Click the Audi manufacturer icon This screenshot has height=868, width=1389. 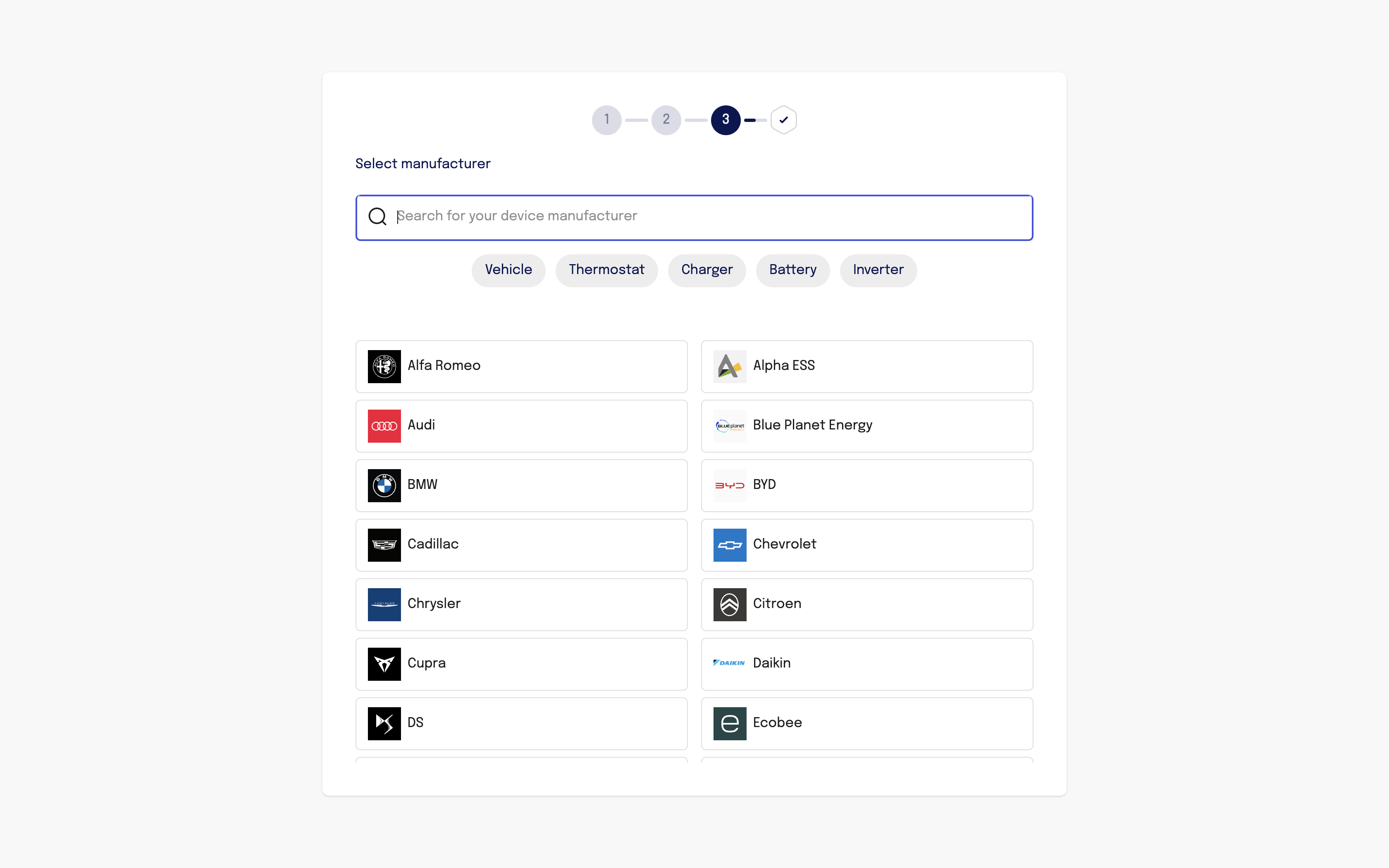click(x=384, y=425)
